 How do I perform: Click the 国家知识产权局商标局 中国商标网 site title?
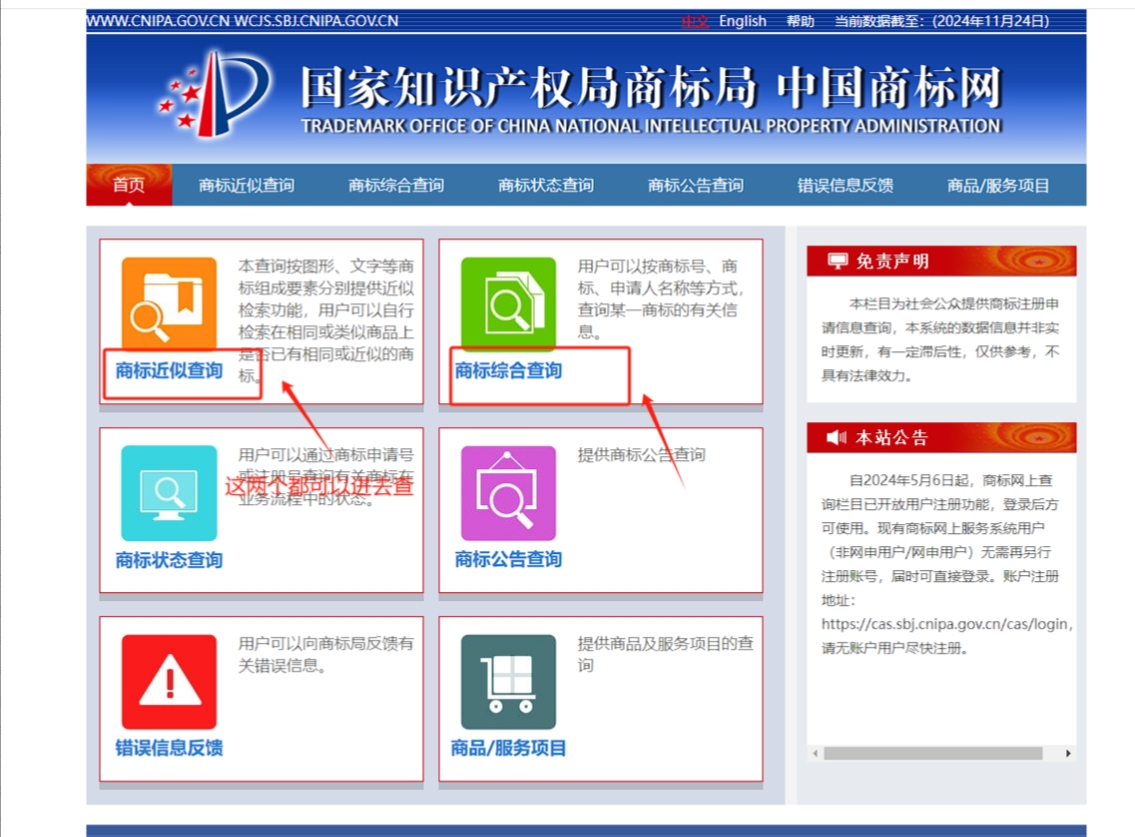[x=651, y=87]
